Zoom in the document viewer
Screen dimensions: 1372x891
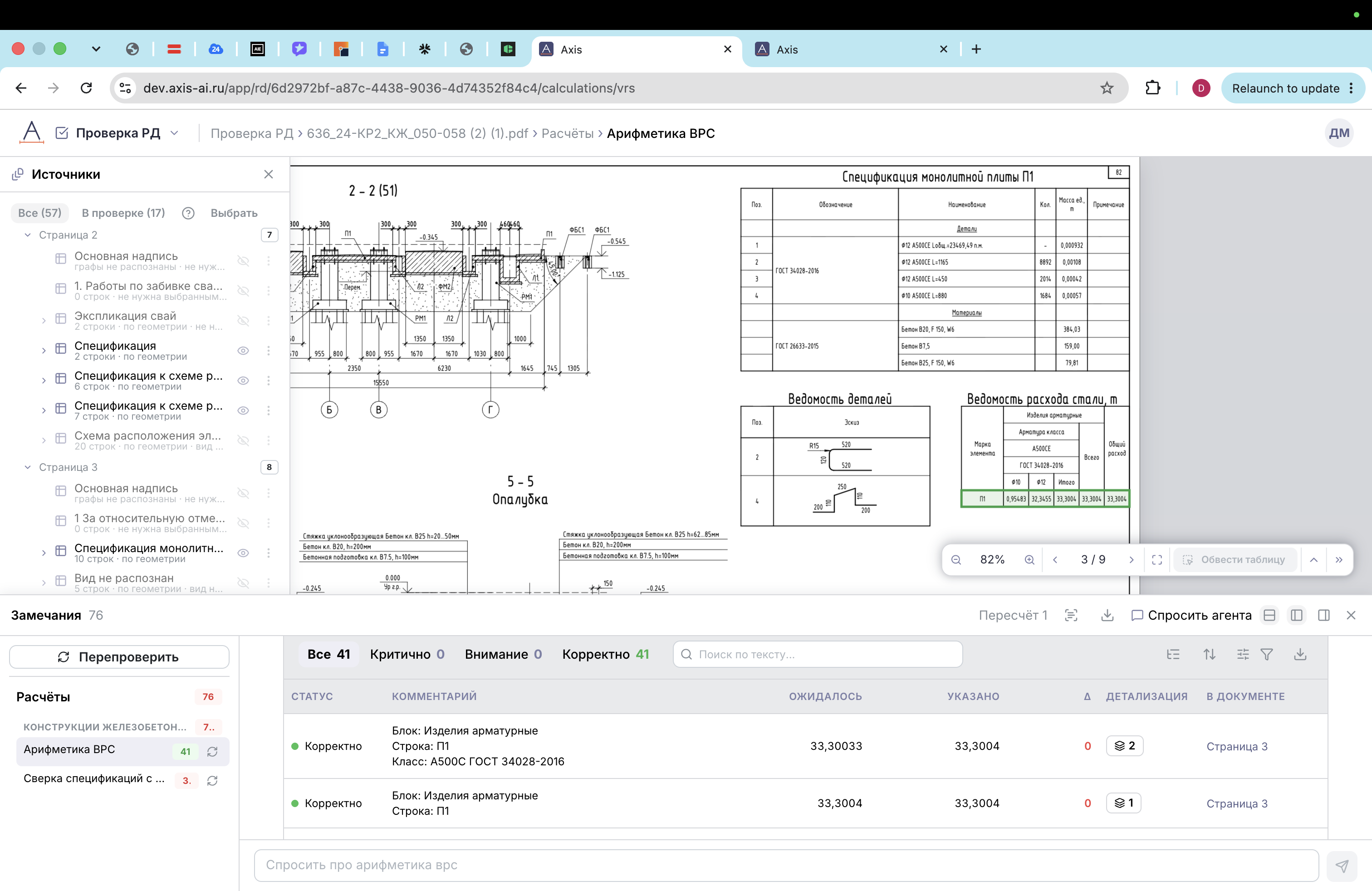tap(1029, 560)
